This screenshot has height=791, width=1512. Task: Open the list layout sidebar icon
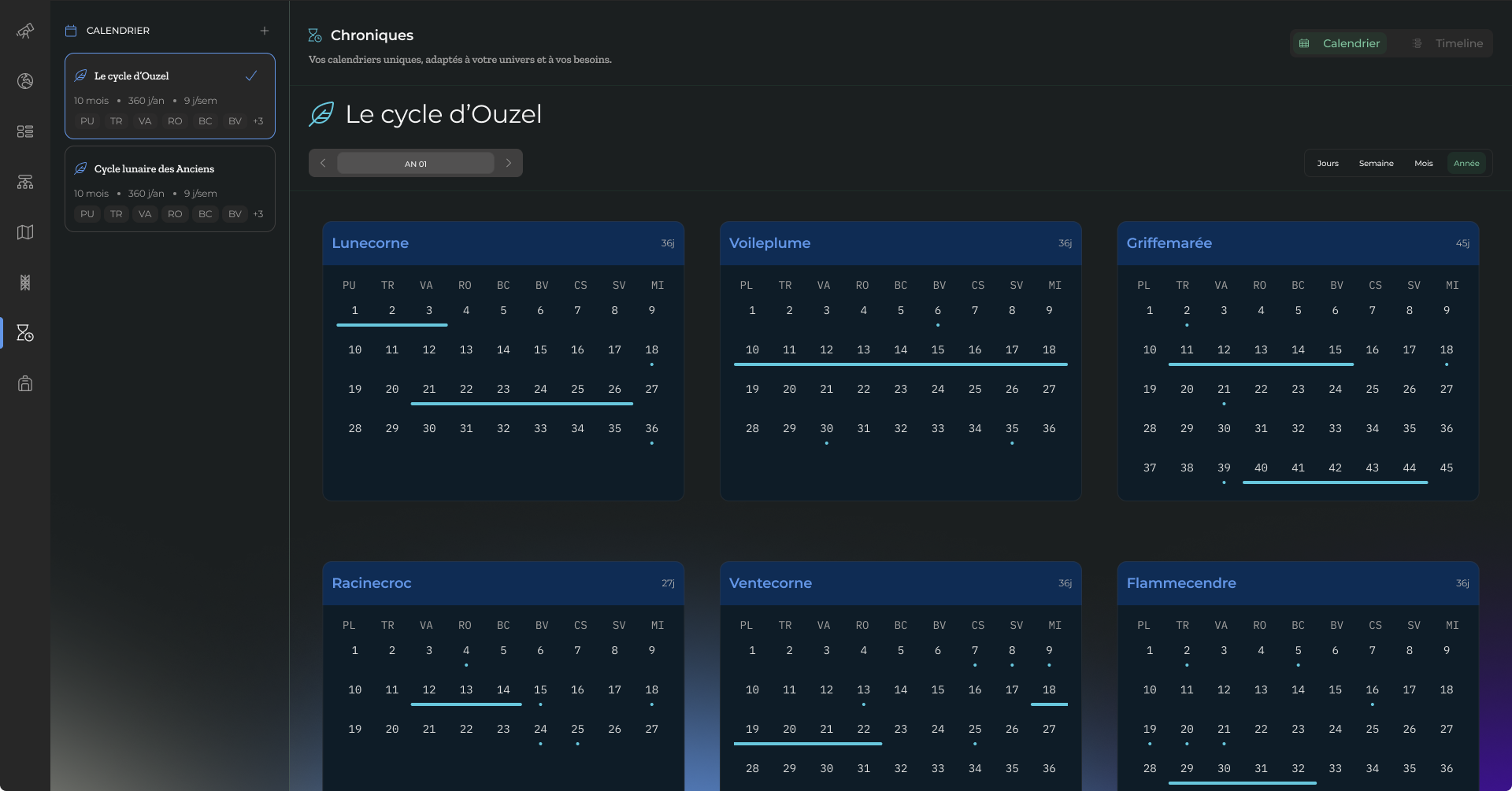point(25,131)
